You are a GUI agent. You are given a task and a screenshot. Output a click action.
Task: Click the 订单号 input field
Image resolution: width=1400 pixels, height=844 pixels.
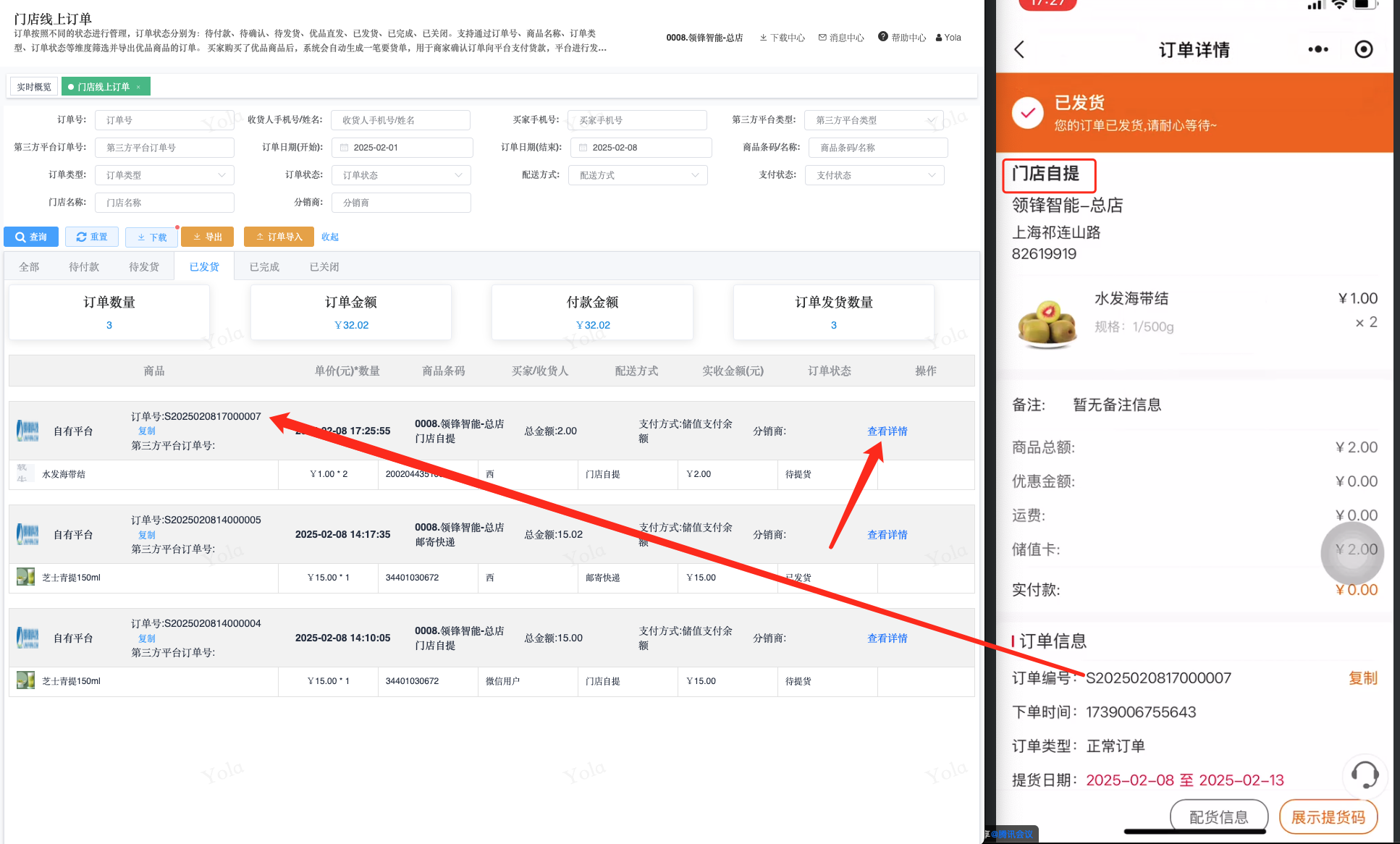pos(164,120)
